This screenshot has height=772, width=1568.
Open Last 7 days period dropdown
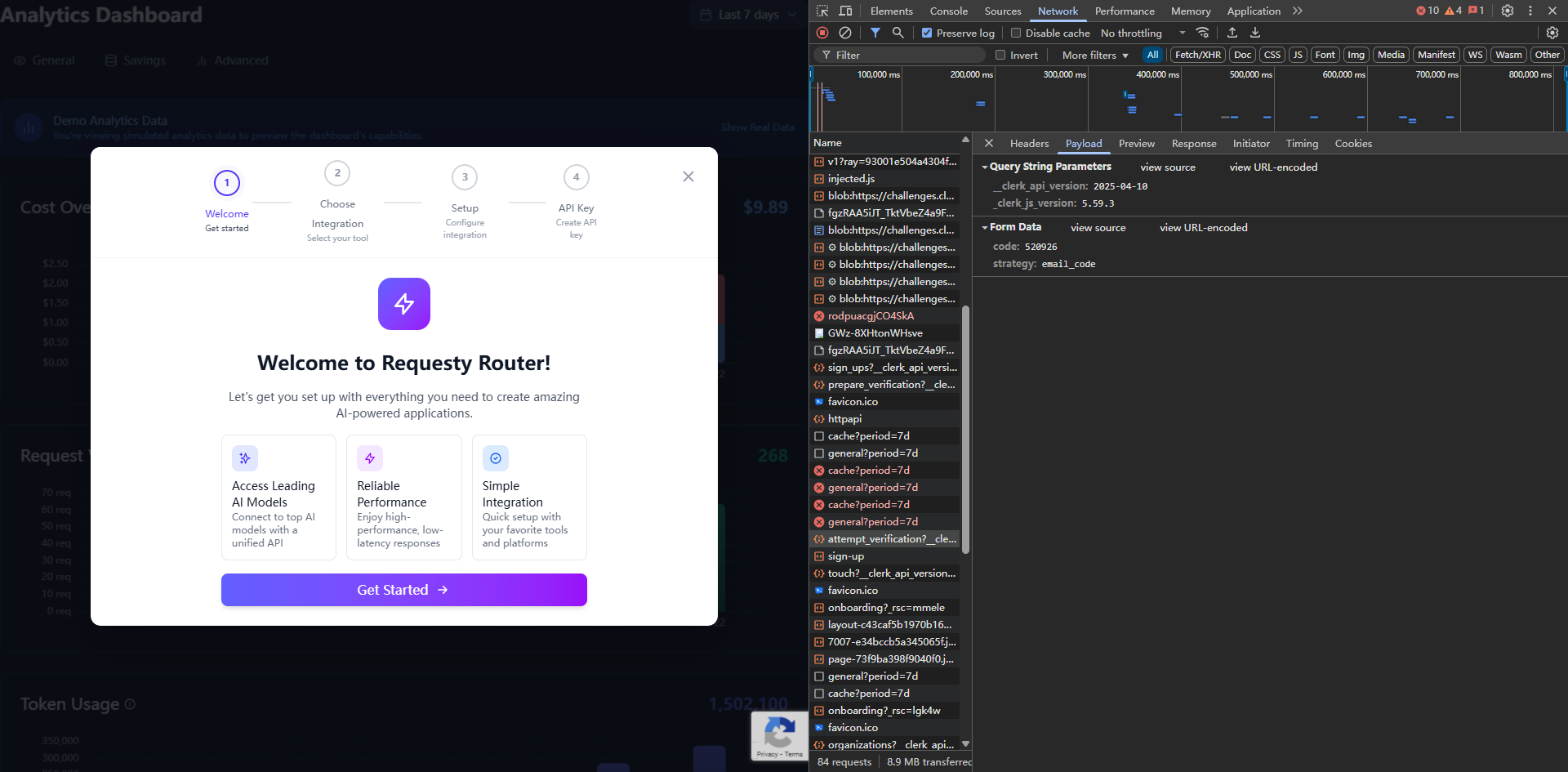(747, 15)
